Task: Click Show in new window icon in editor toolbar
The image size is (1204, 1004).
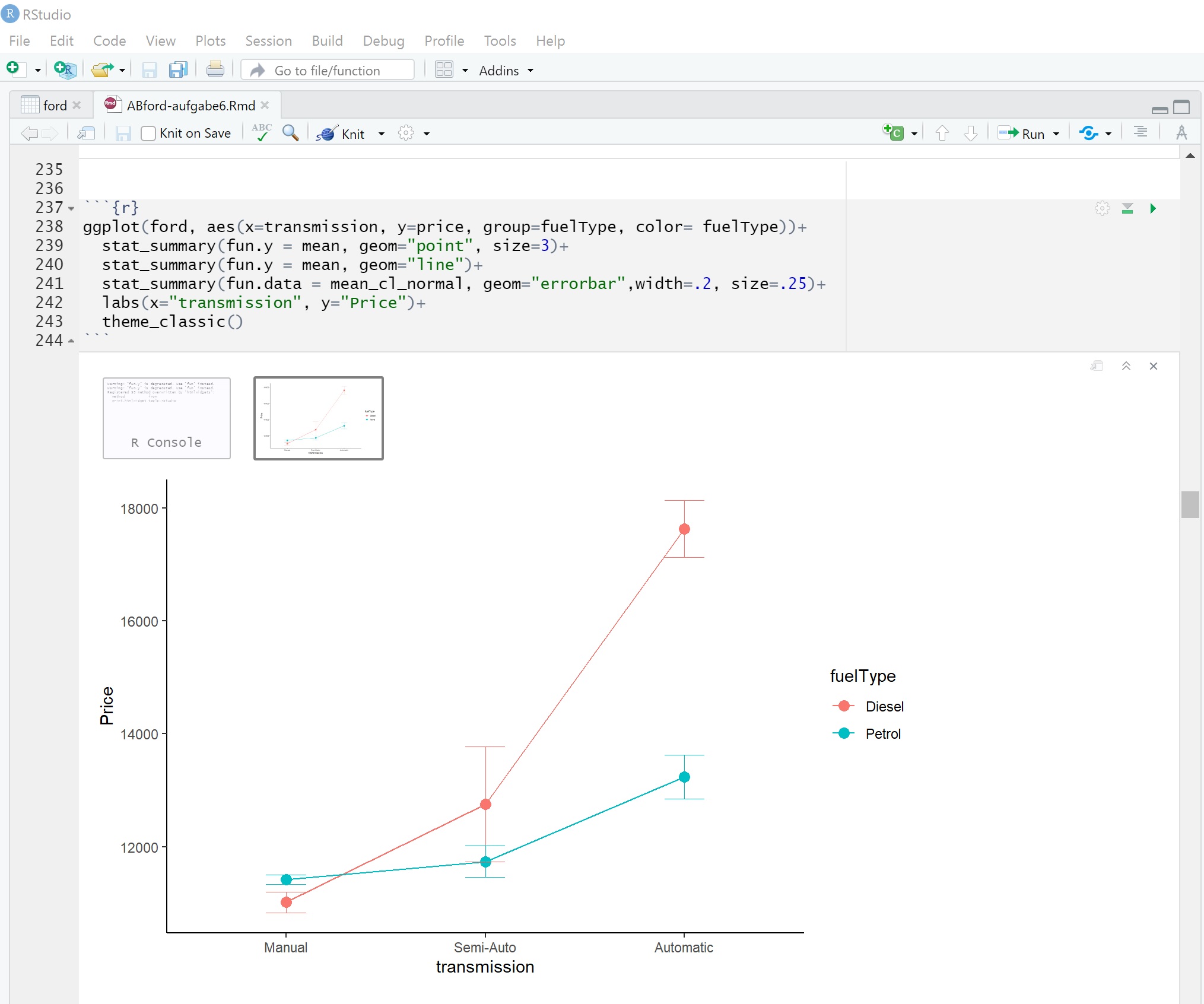Action: [x=87, y=134]
